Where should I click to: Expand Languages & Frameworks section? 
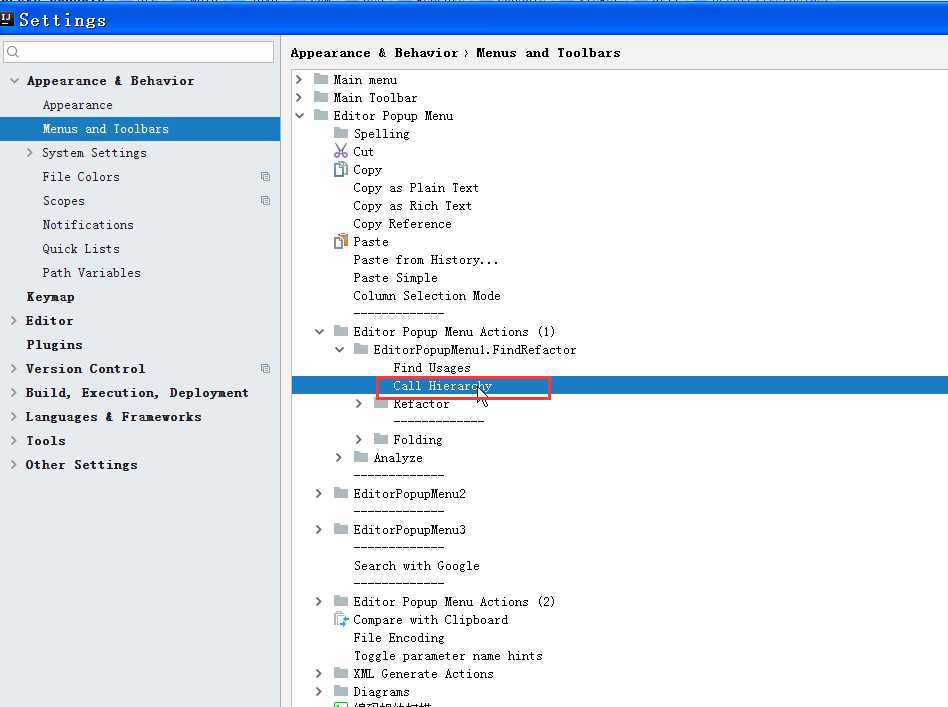coord(13,417)
